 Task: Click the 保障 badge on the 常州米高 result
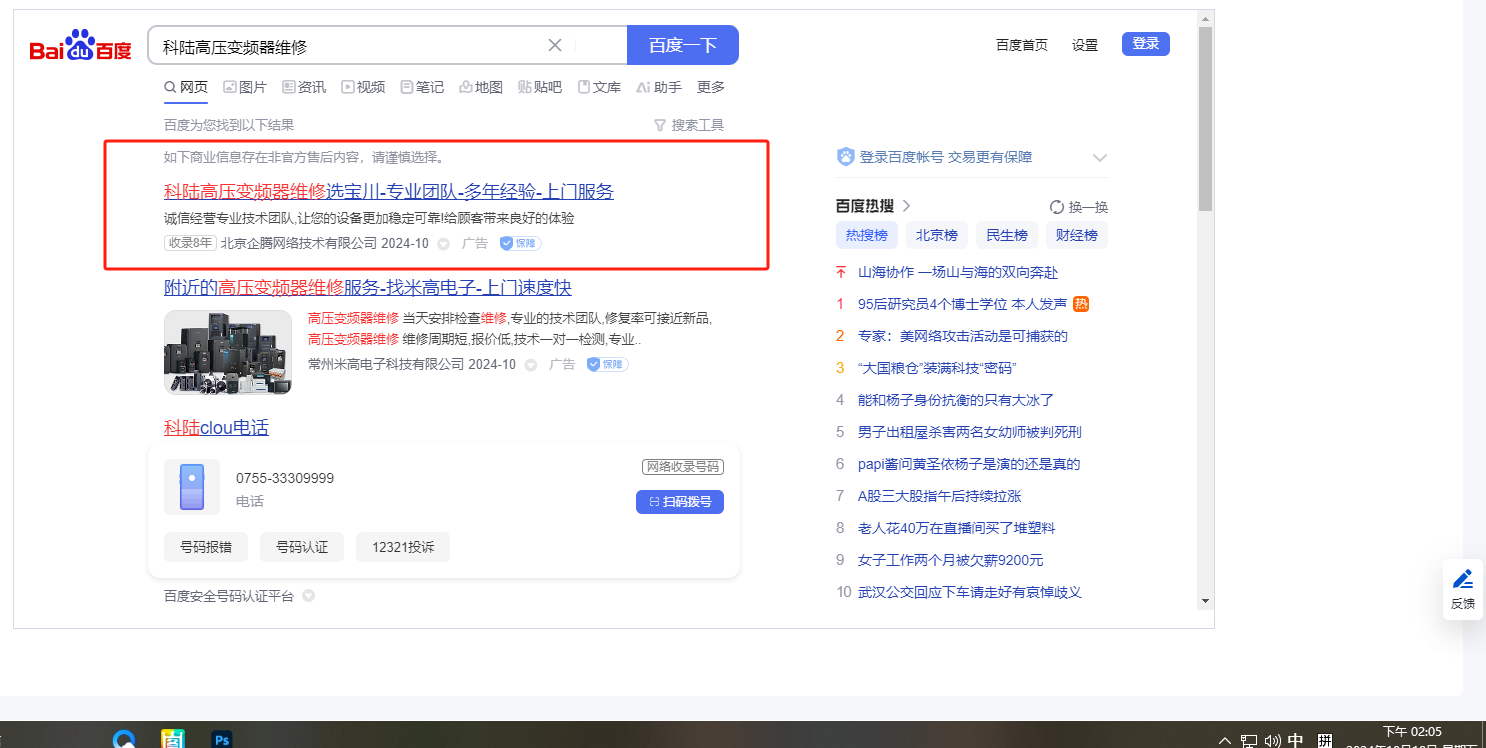click(x=607, y=364)
